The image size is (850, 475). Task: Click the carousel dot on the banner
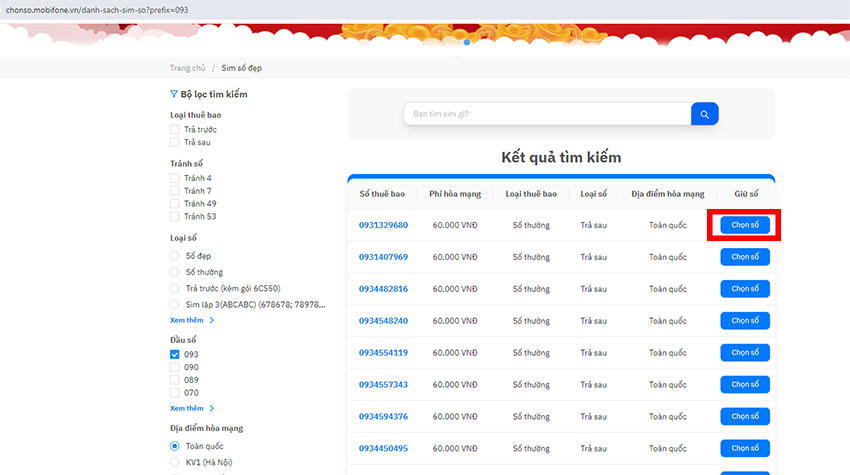coord(467,42)
